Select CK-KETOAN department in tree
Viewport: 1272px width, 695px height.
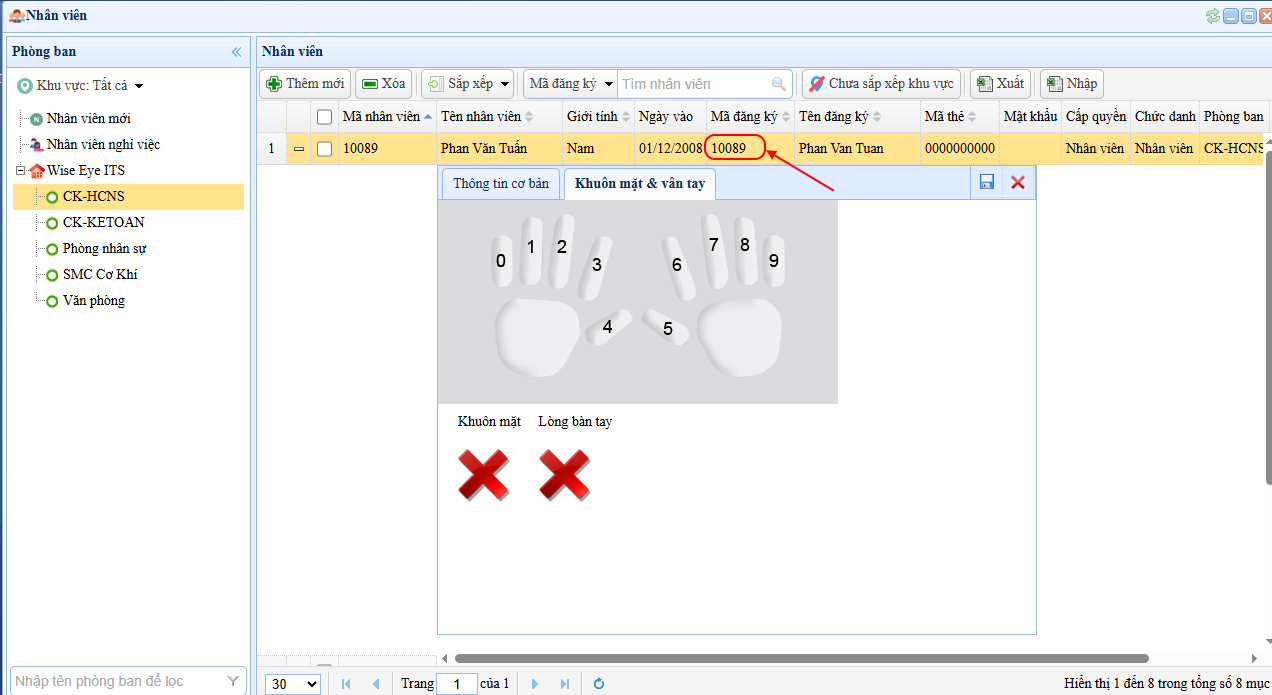(103, 223)
